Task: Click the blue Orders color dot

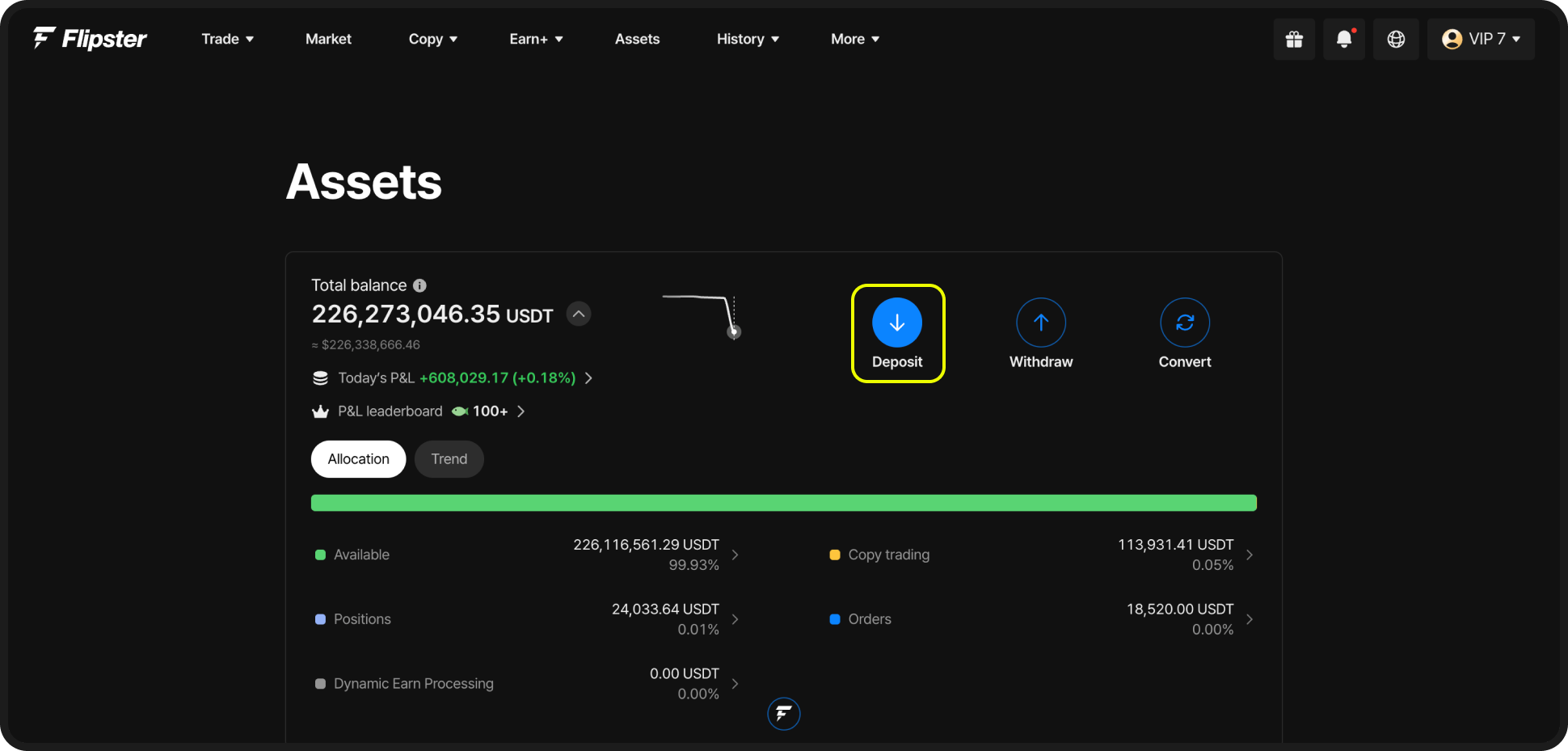Action: coord(835,619)
